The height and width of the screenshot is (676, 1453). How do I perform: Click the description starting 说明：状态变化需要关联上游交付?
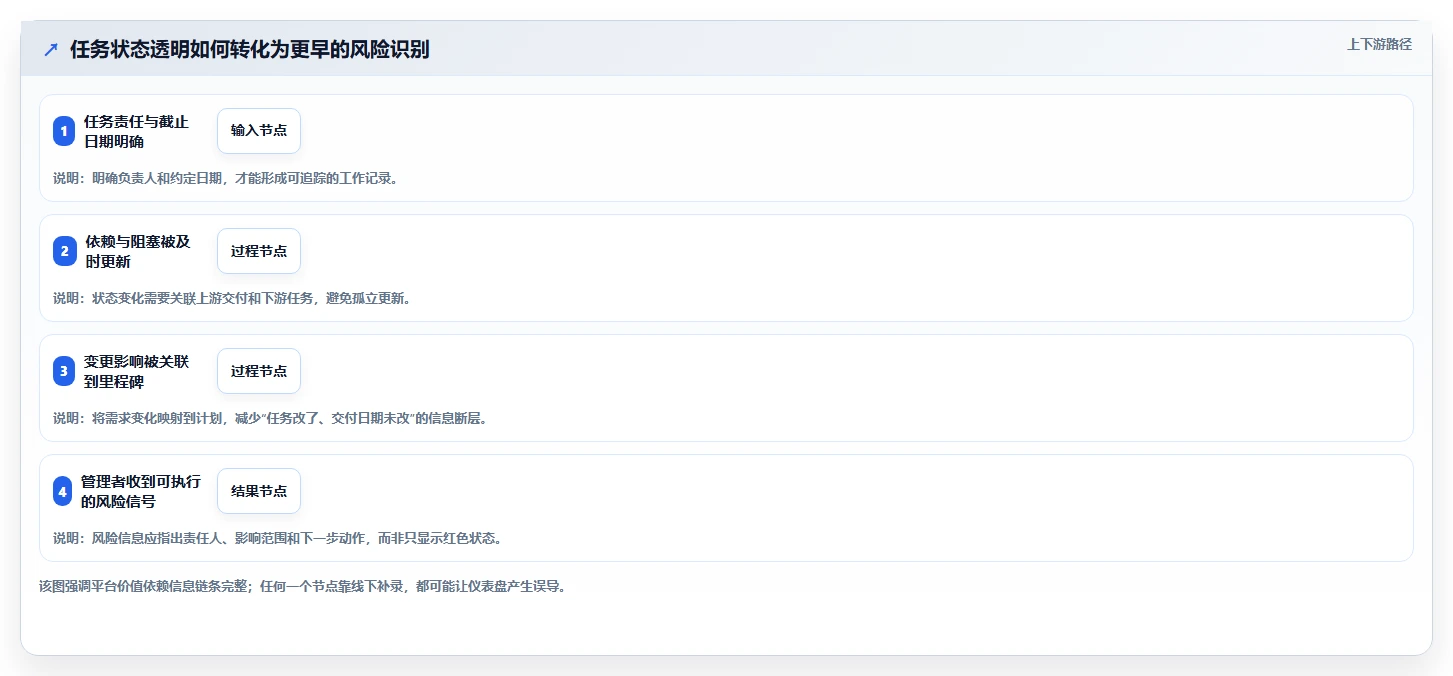tap(232, 298)
